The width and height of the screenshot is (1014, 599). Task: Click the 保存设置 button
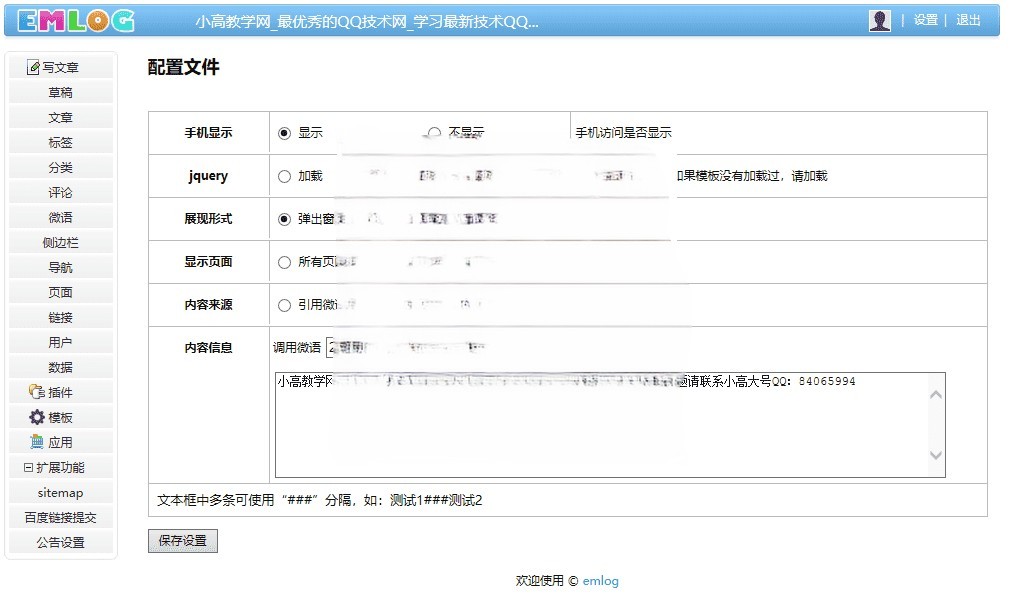(x=183, y=541)
